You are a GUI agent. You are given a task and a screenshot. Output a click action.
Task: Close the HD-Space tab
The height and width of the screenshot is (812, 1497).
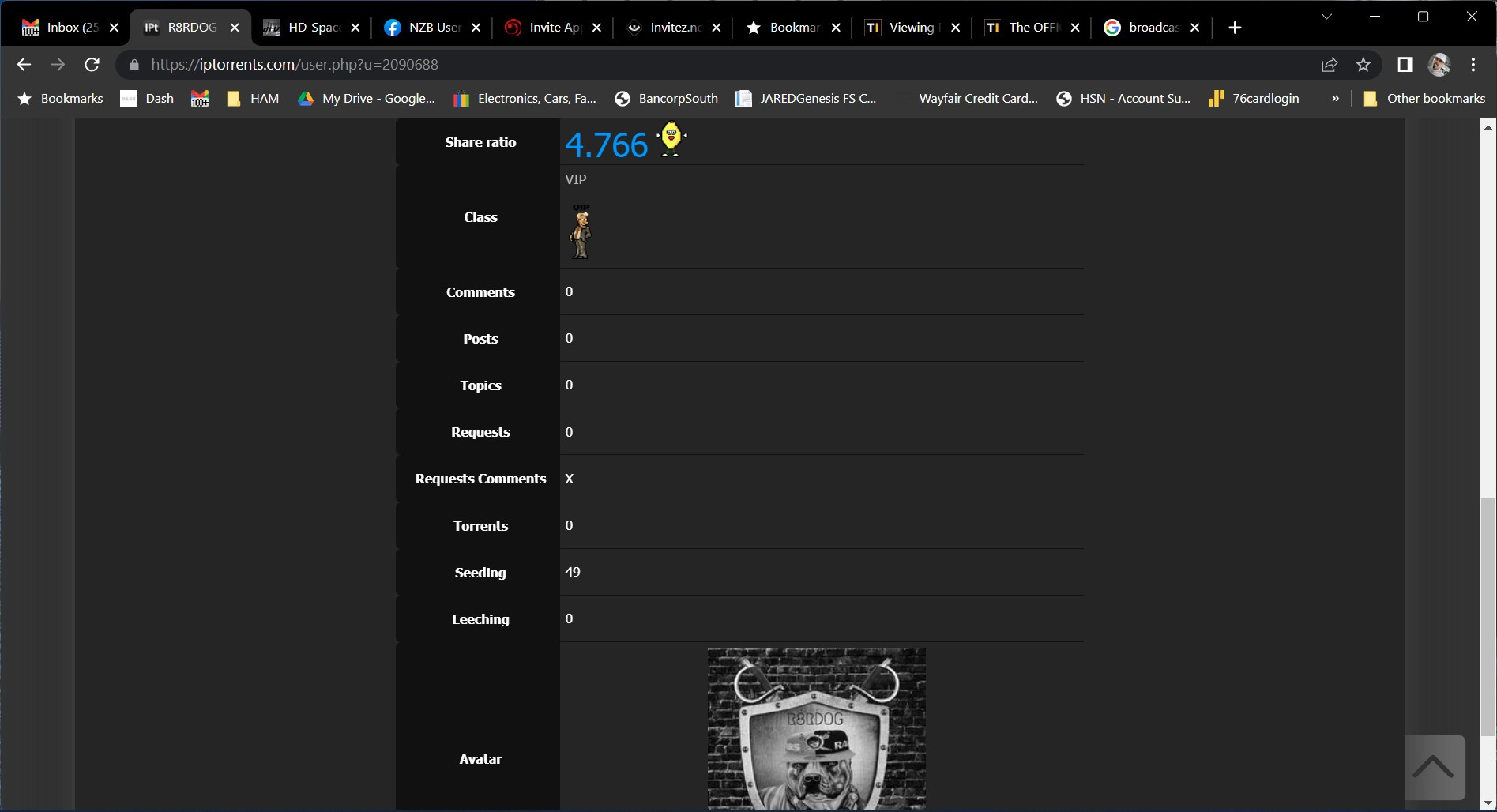point(355,28)
